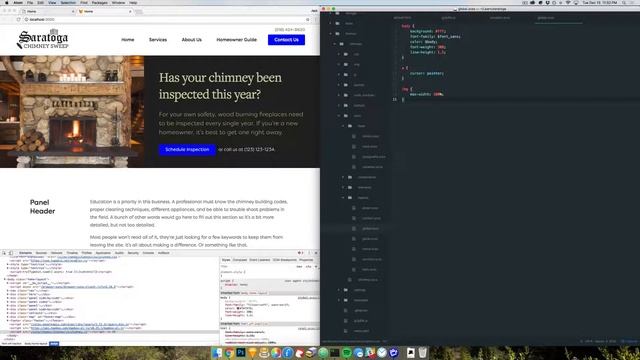This screenshot has height=360, width=640.
Task: Select highlighted file in Atom tree view
Action: coord(354,229)
